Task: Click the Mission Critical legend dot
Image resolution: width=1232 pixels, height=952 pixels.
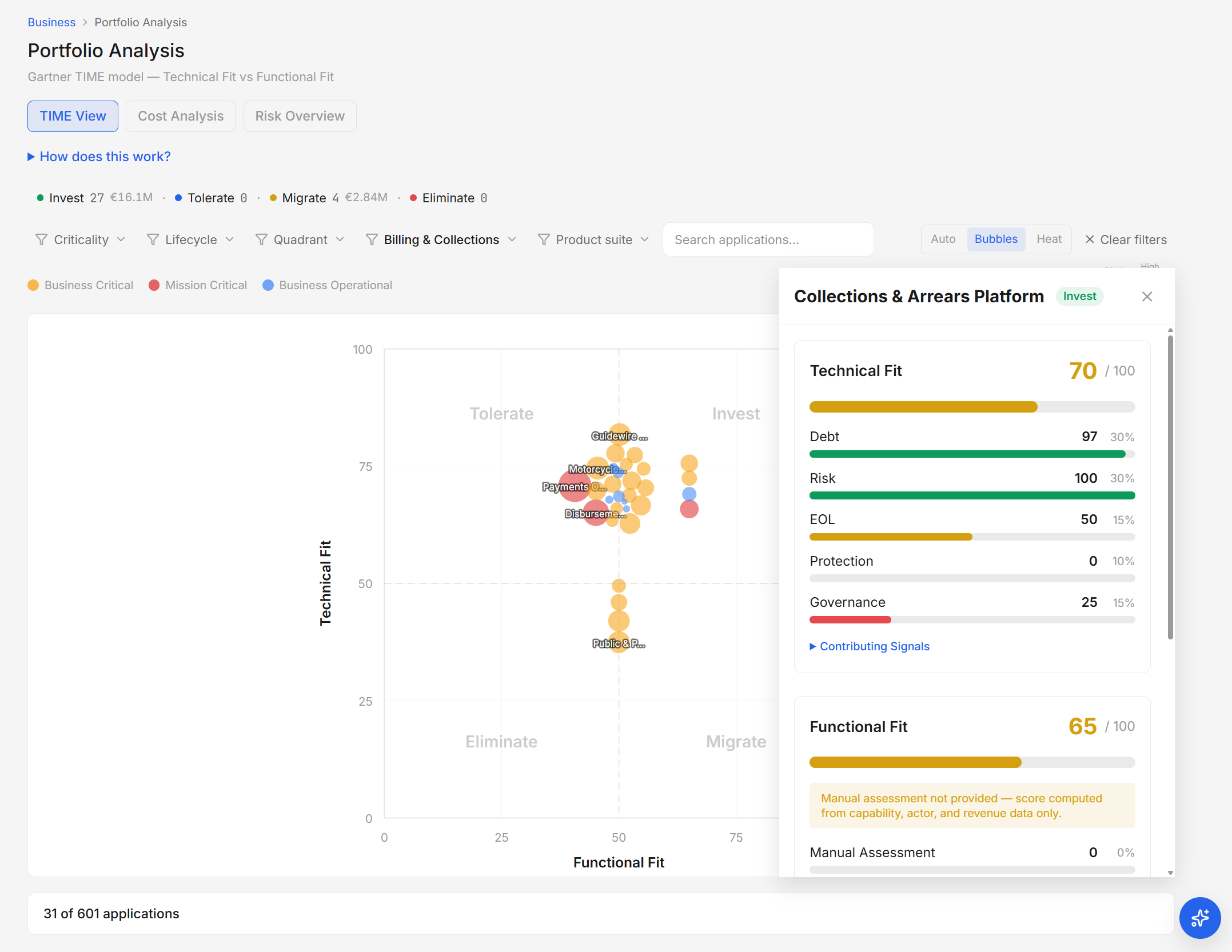Action: [154, 285]
